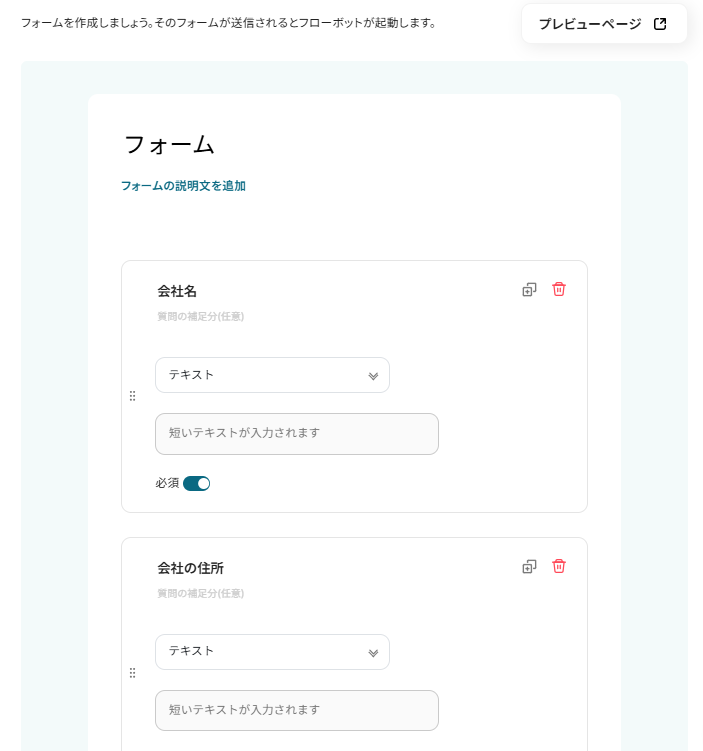Image resolution: width=703 pixels, height=751 pixels.
Task: Duplicate the 会社名 question
Action: click(529, 290)
